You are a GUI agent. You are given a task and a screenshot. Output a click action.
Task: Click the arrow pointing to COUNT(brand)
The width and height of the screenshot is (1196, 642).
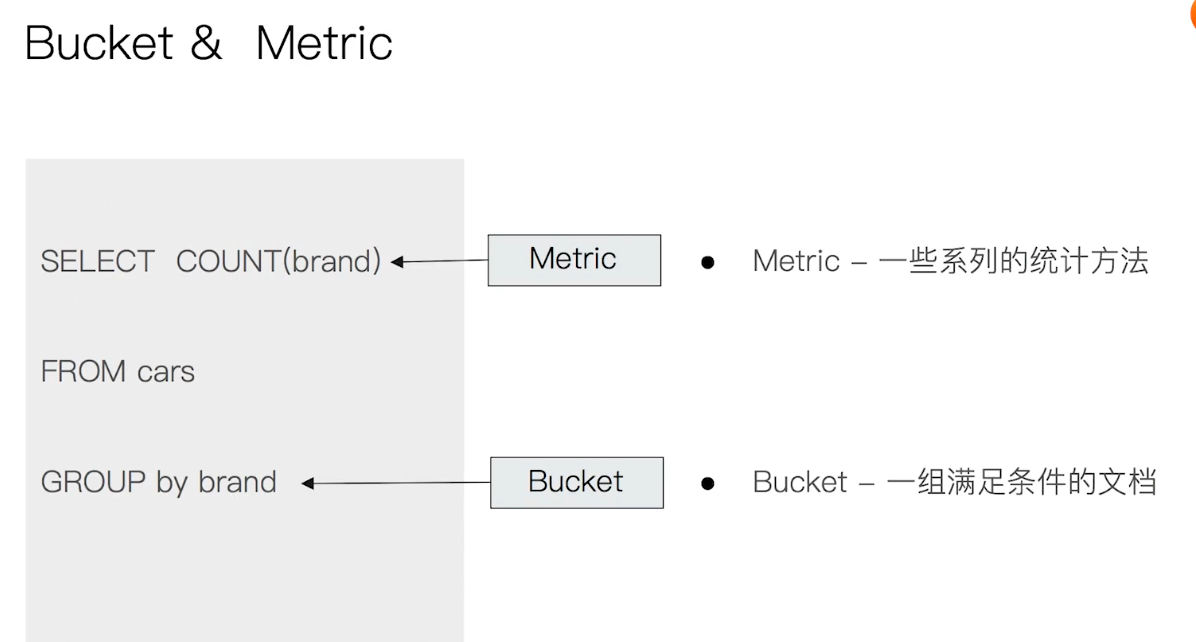point(439,262)
